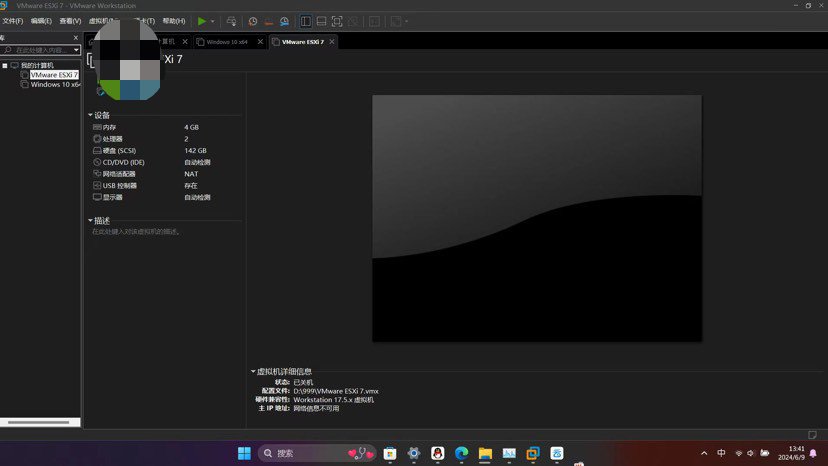Close the library panel

76,38
